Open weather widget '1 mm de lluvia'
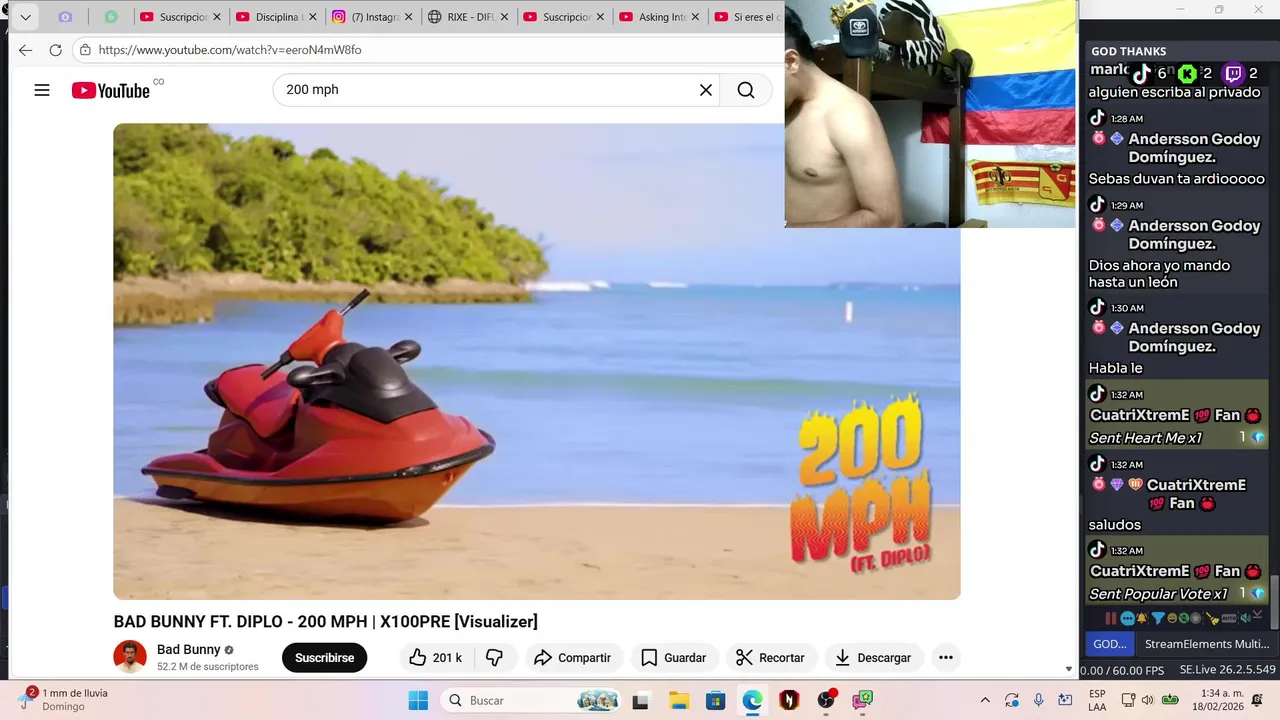The width and height of the screenshot is (1280, 720). (63, 699)
